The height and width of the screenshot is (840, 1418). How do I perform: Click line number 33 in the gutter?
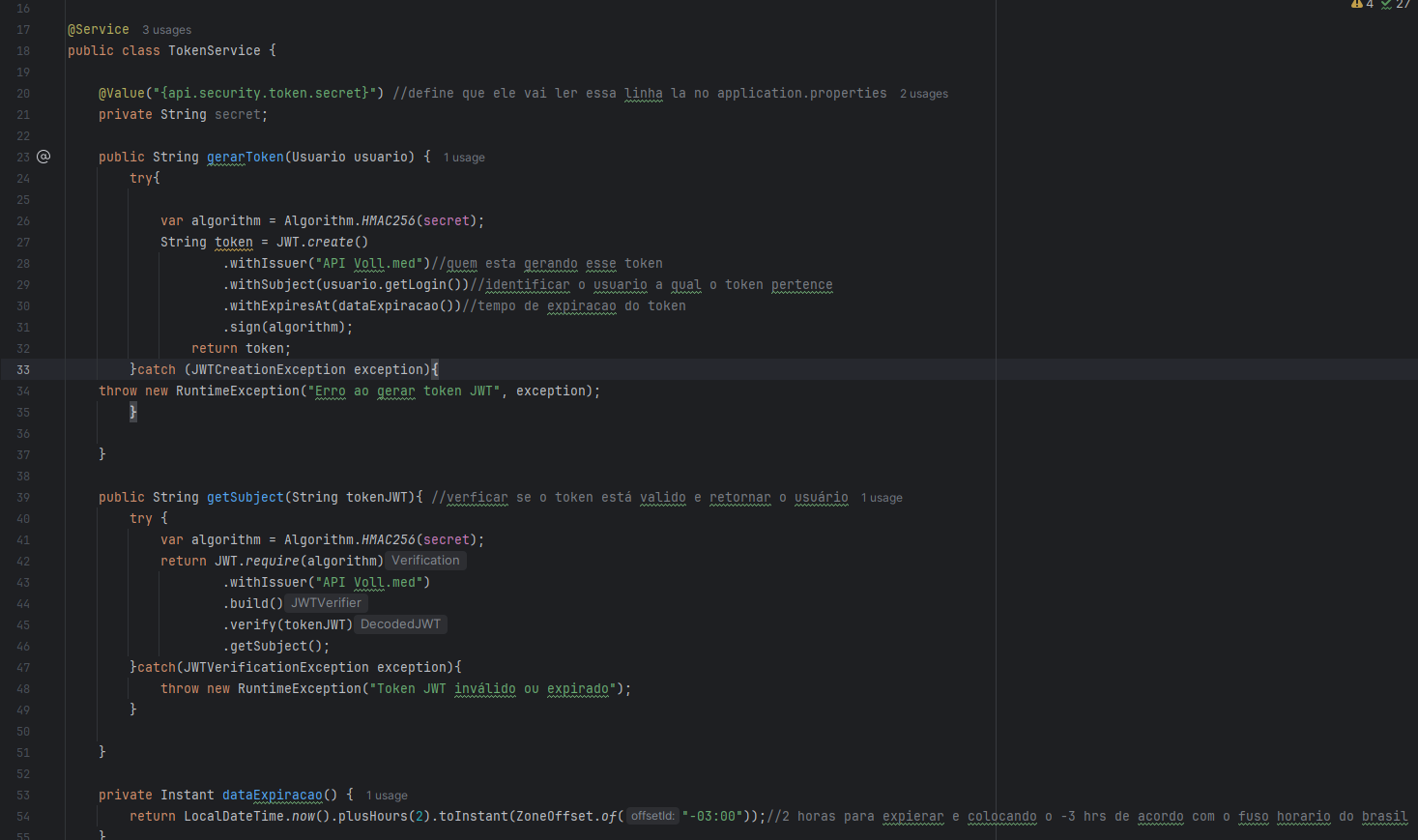coord(23,369)
